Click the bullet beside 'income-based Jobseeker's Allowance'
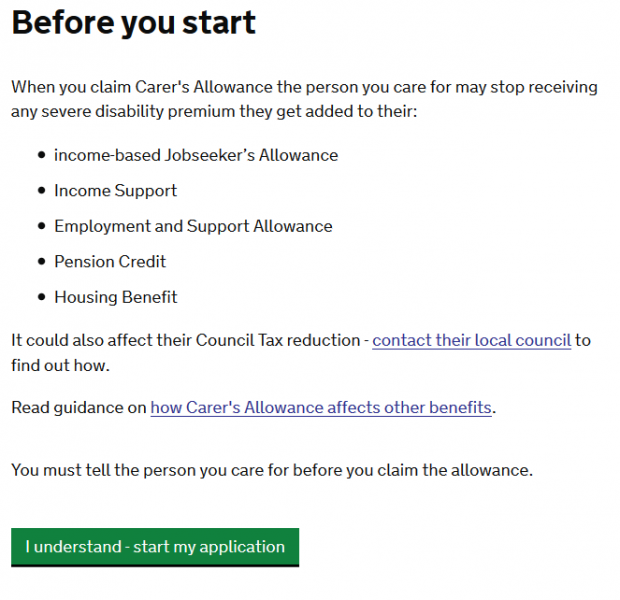620x600 pixels. pyautogui.click(x=41, y=156)
